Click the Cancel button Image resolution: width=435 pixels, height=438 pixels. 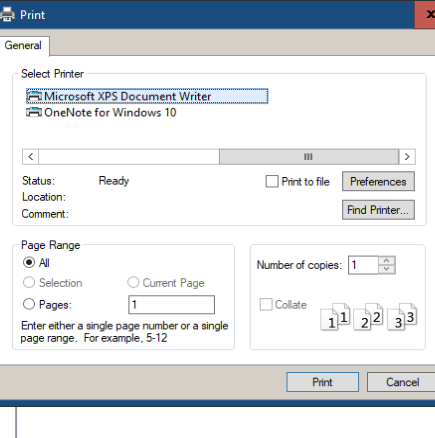(401, 382)
